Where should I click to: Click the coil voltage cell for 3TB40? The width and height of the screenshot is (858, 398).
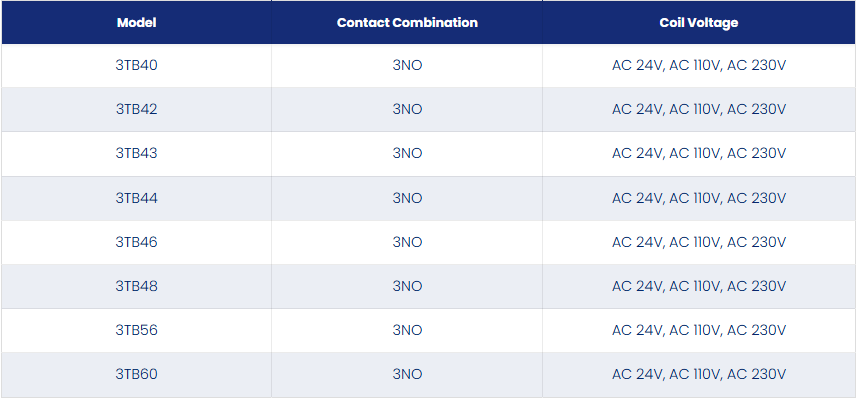[x=699, y=66]
